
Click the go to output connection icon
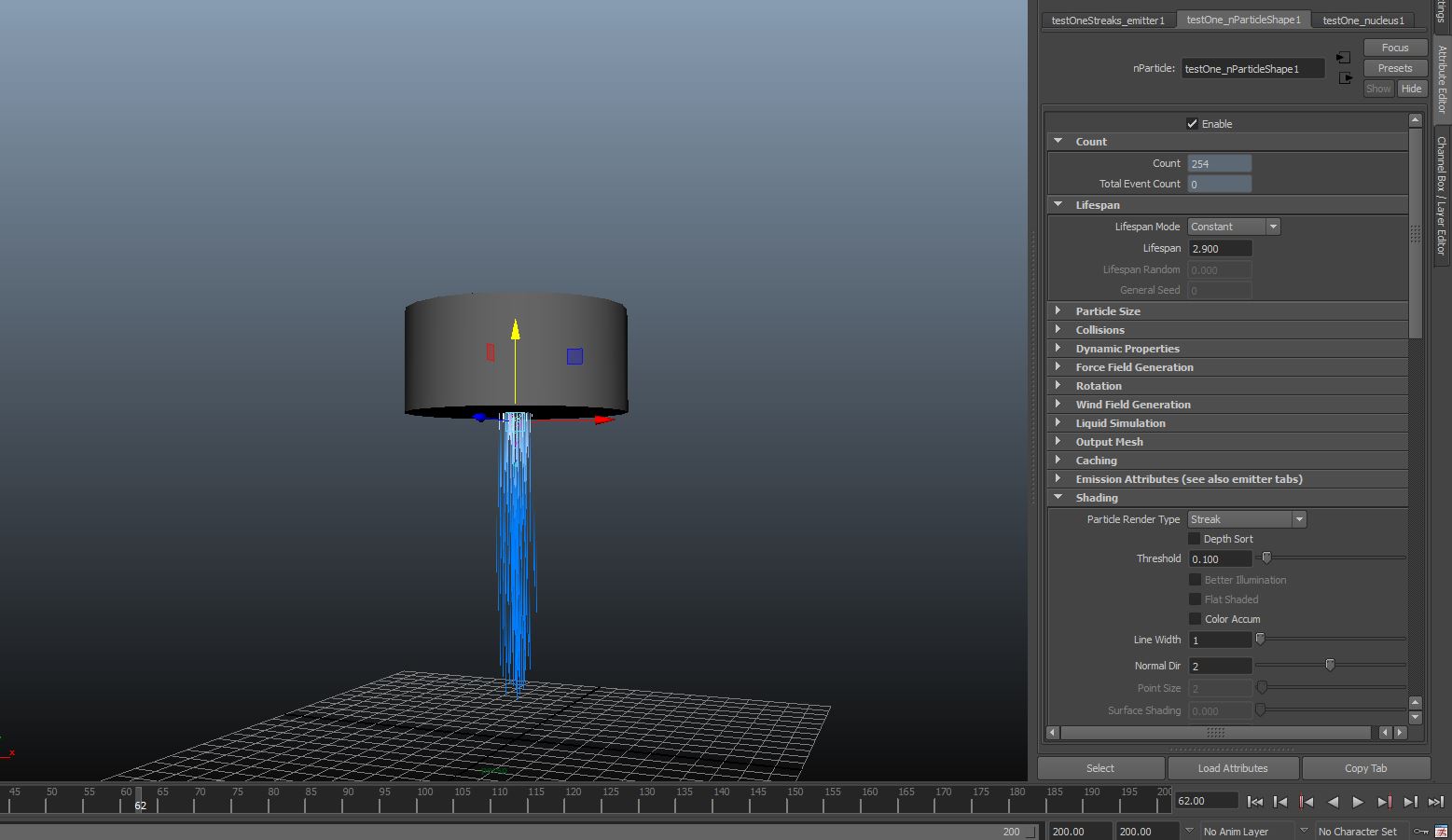click(1345, 78)
